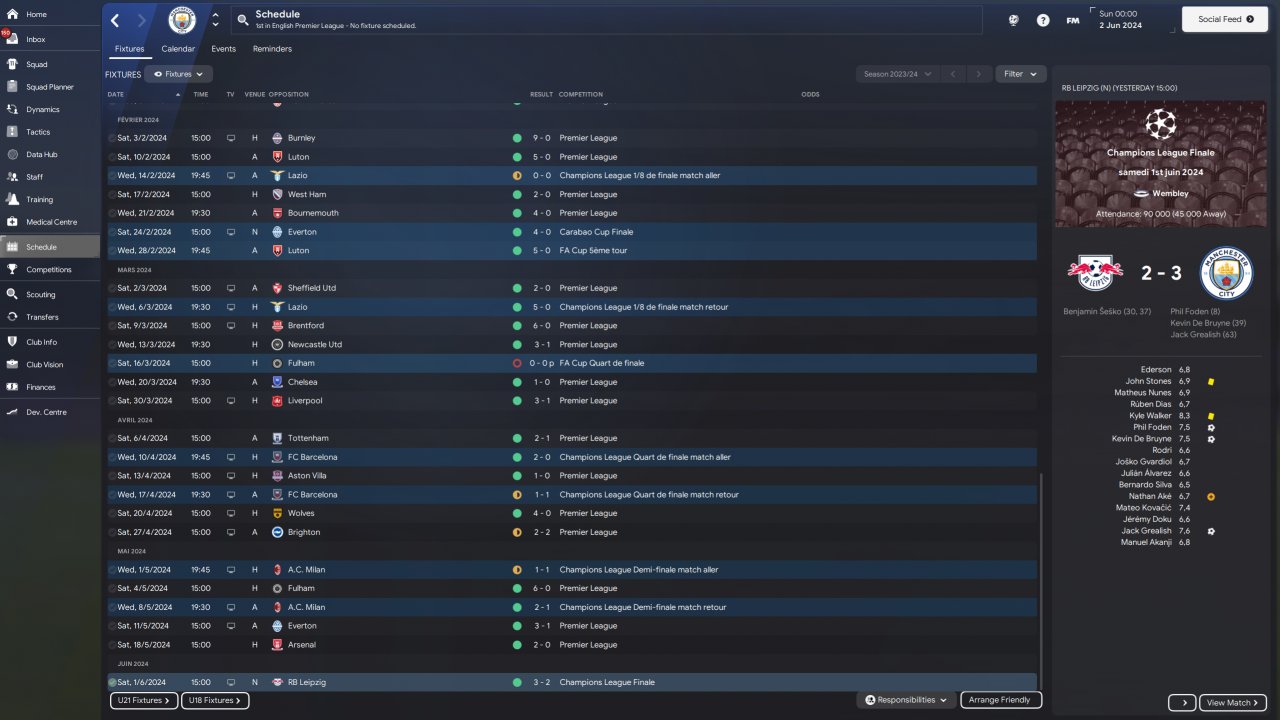The width and height of the screenshot is (1280, 720).
Task: Go back with left arrow
Action: 115,20
